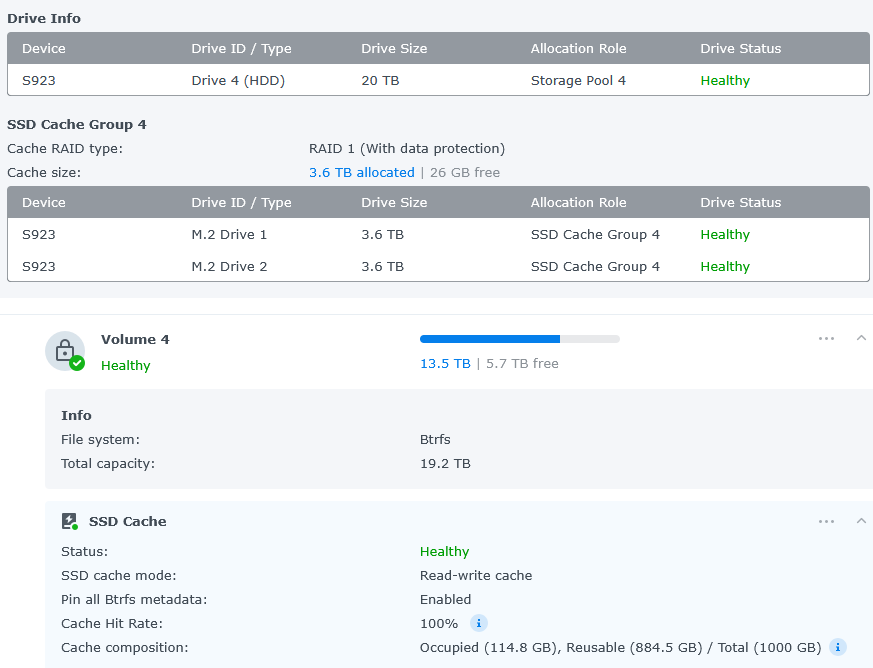Click the Volume 4 usage progress bar

point(519,339)
